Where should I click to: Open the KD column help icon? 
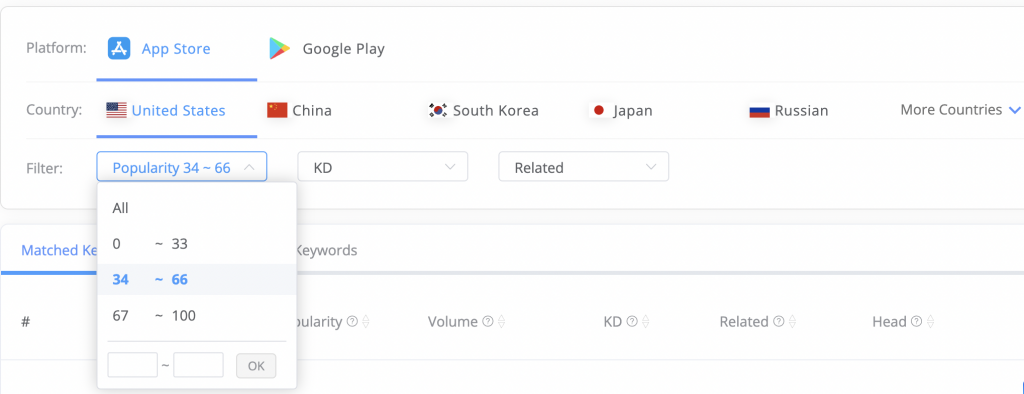[x=632, y=321]
